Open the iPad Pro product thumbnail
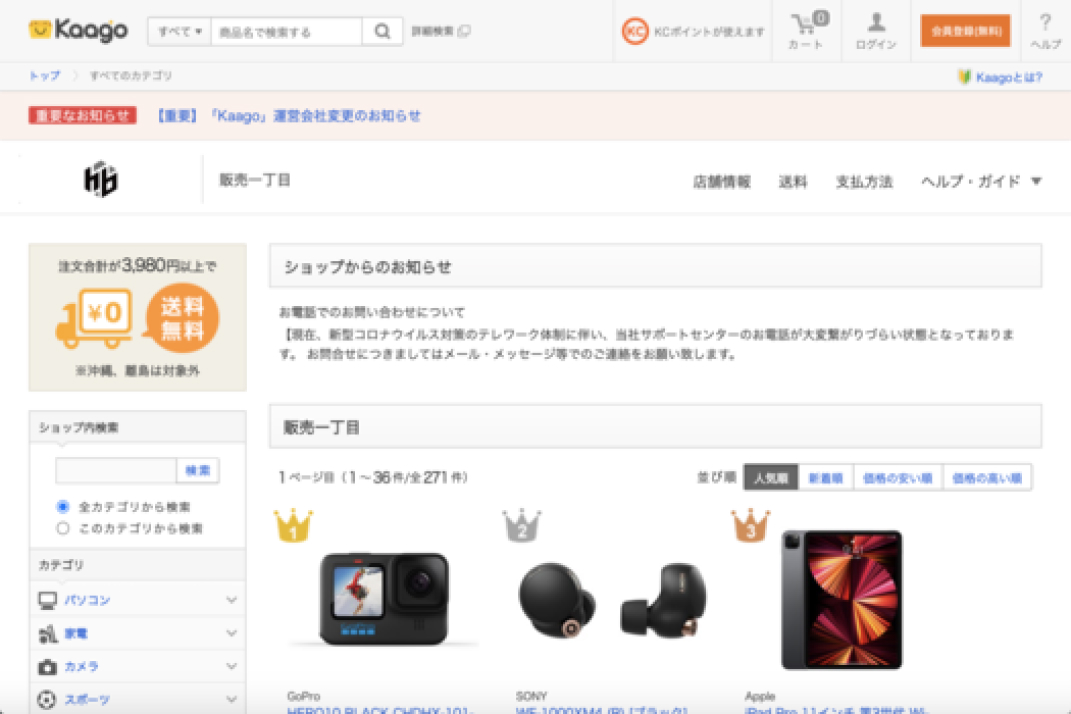The image size is (1071, 714). point(842,599)
